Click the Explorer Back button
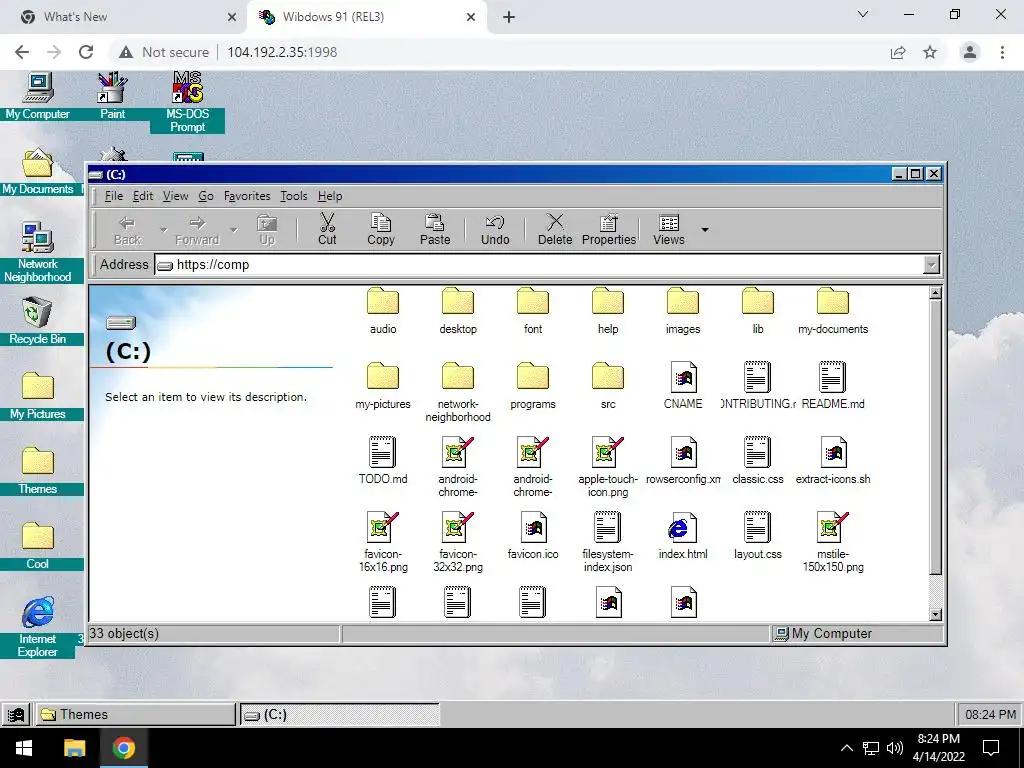This screenshot has width=1024, height=768. (127, 229)
